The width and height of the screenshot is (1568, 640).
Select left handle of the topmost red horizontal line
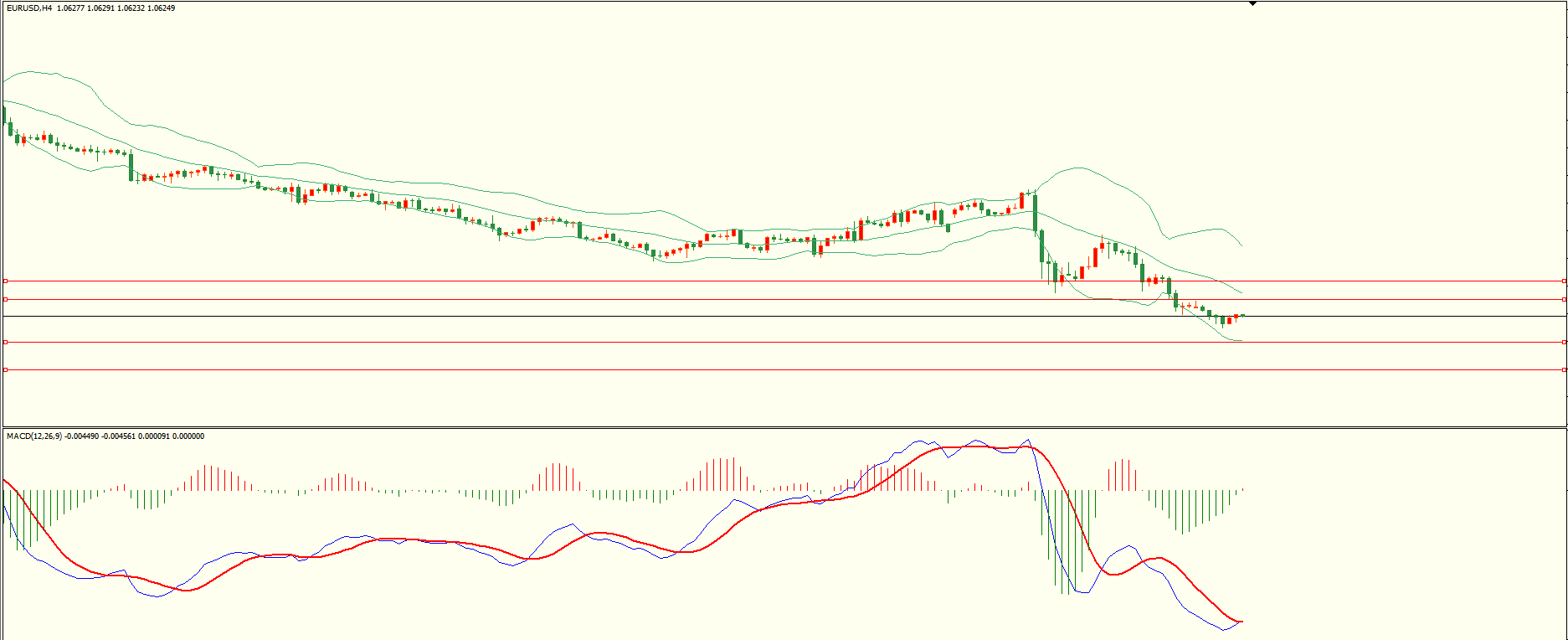[5, 281]
